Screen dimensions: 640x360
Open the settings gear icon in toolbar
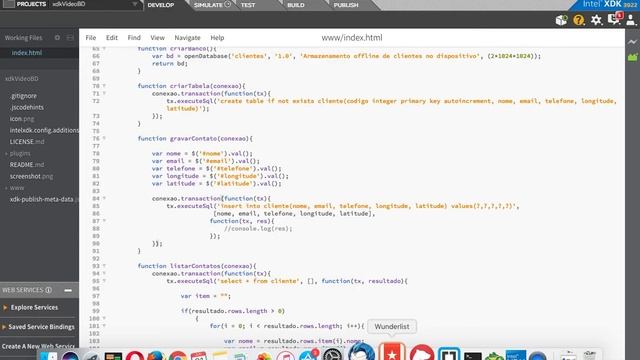[596, 20]
